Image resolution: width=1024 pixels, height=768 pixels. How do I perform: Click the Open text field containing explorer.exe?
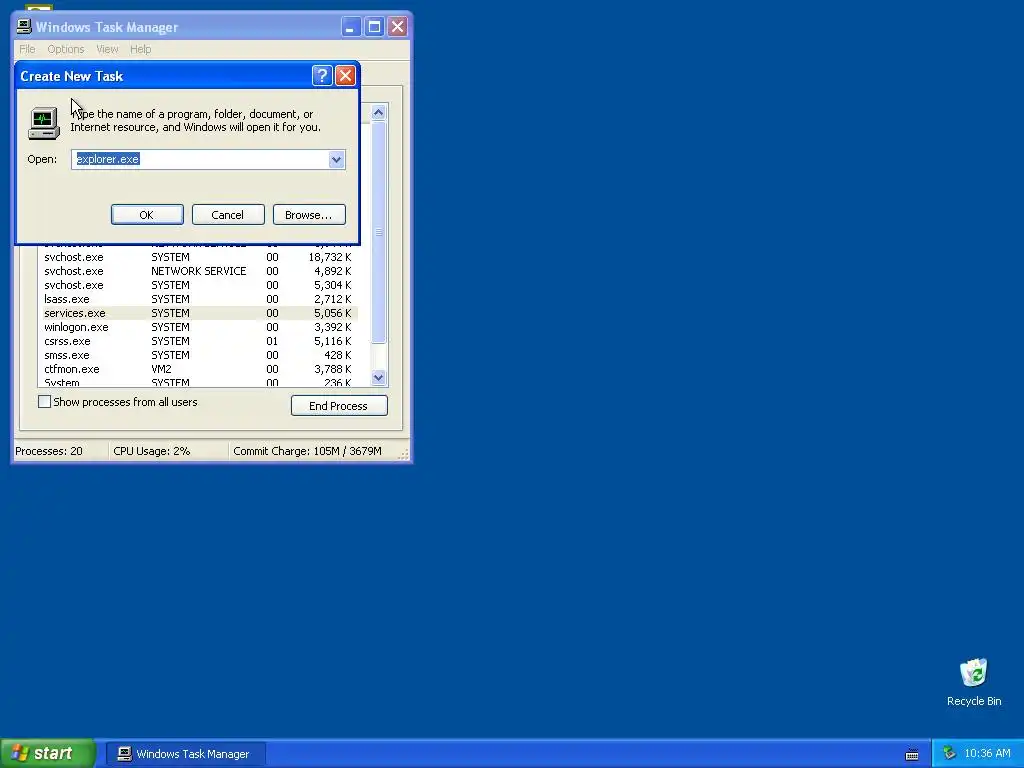200,159
